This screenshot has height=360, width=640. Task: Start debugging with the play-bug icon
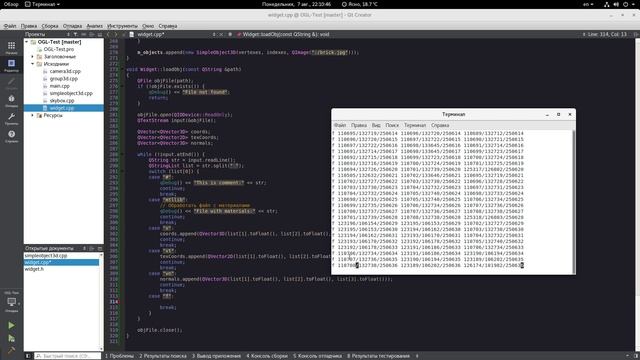[x=11, y=338]
